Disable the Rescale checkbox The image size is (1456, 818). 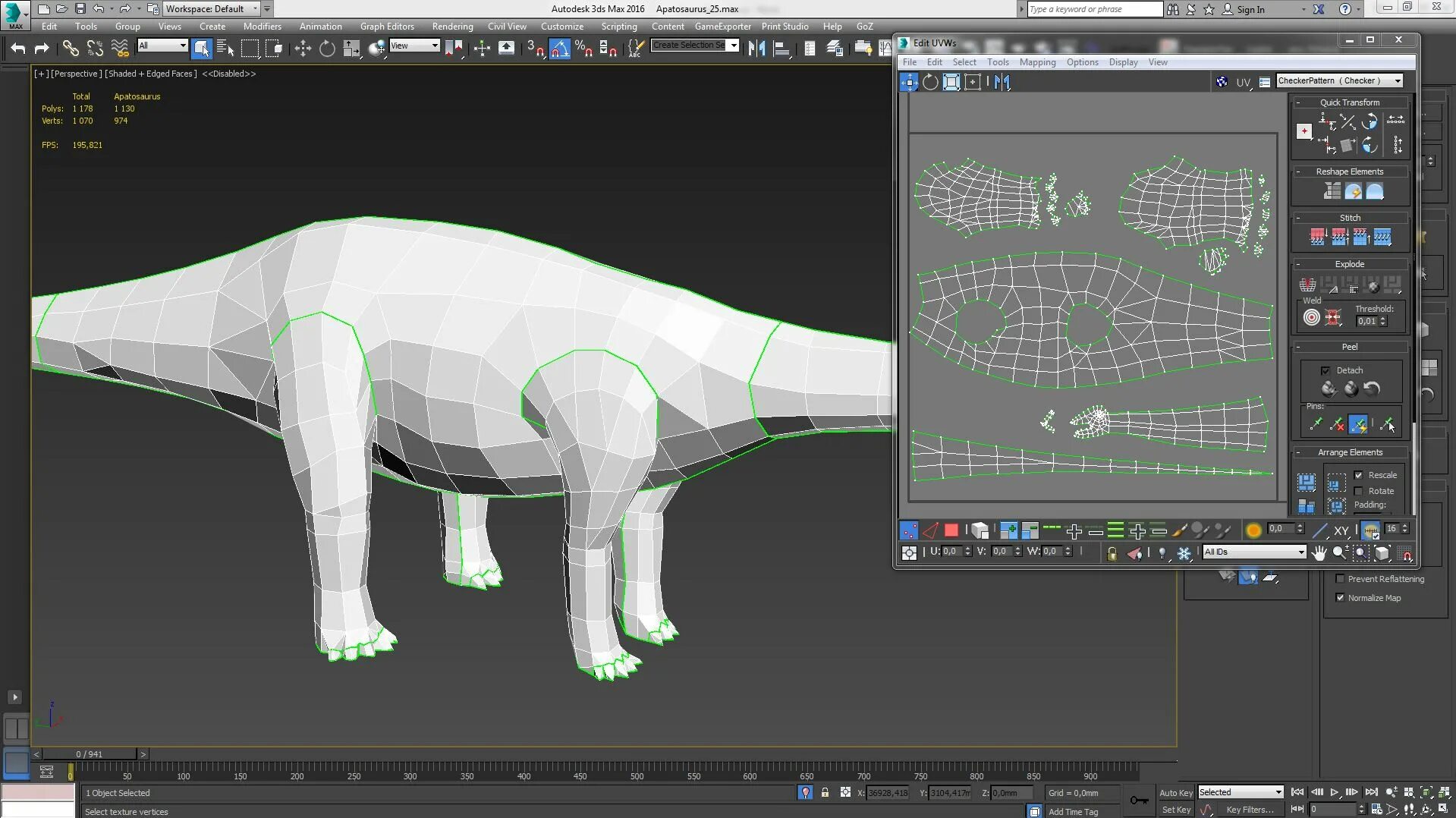coord(1358,475)
